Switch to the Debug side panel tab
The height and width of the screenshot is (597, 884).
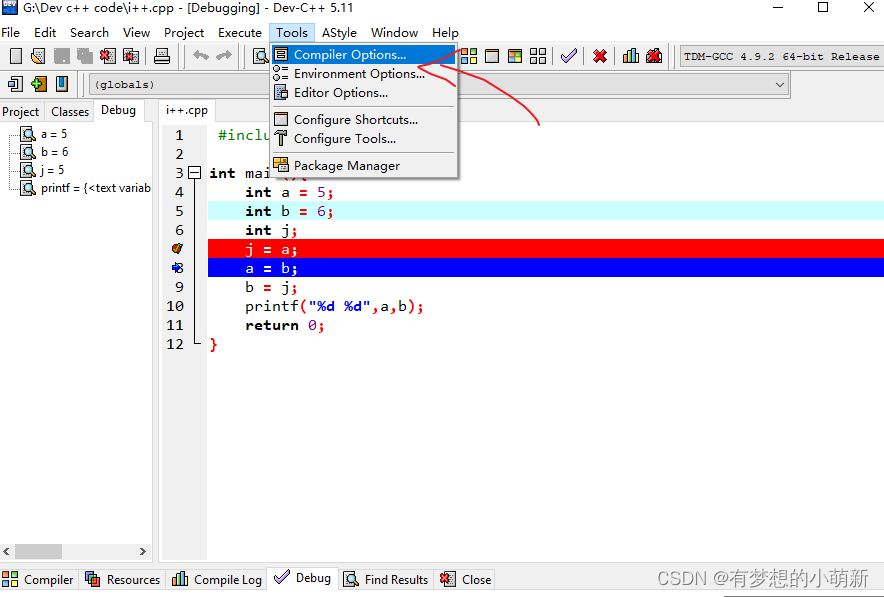(118, 110)
